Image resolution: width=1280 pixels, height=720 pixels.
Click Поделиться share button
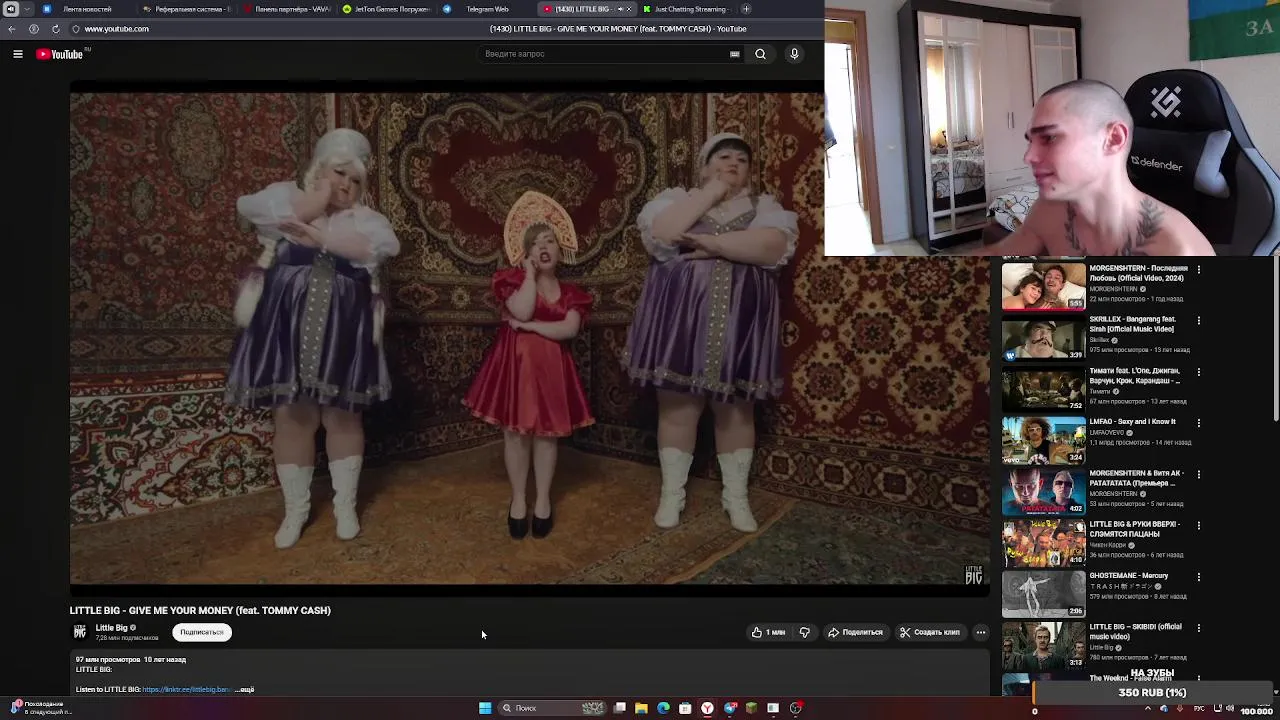click(855, 632)
